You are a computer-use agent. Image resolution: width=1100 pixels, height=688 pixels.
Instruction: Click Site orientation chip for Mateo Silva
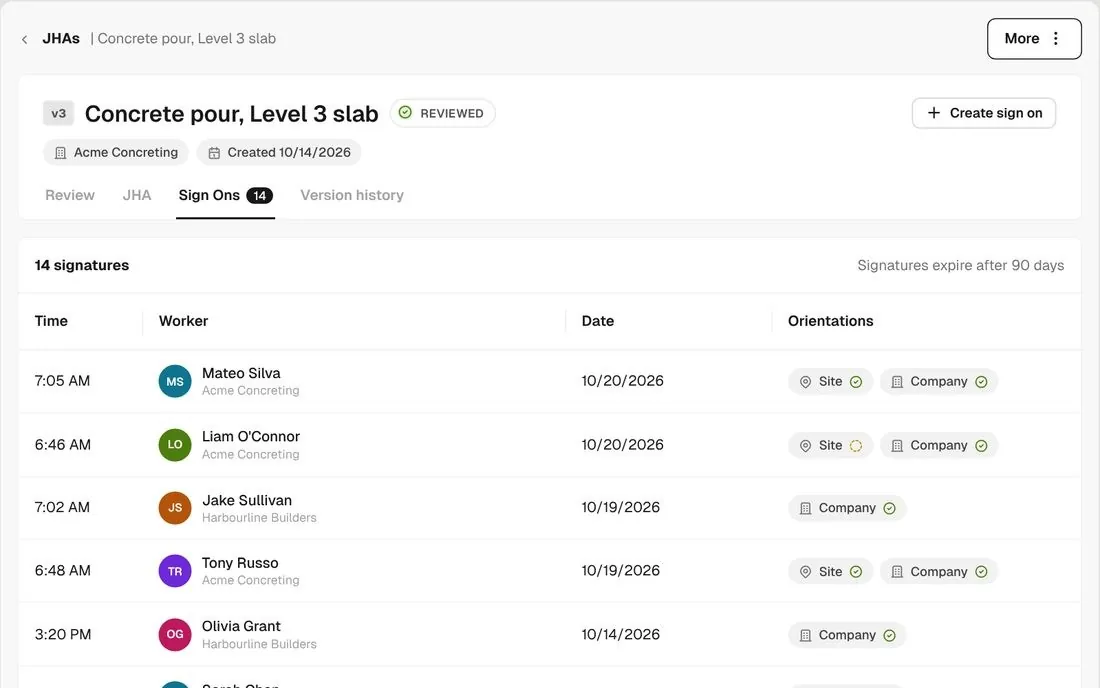(830, 382)
